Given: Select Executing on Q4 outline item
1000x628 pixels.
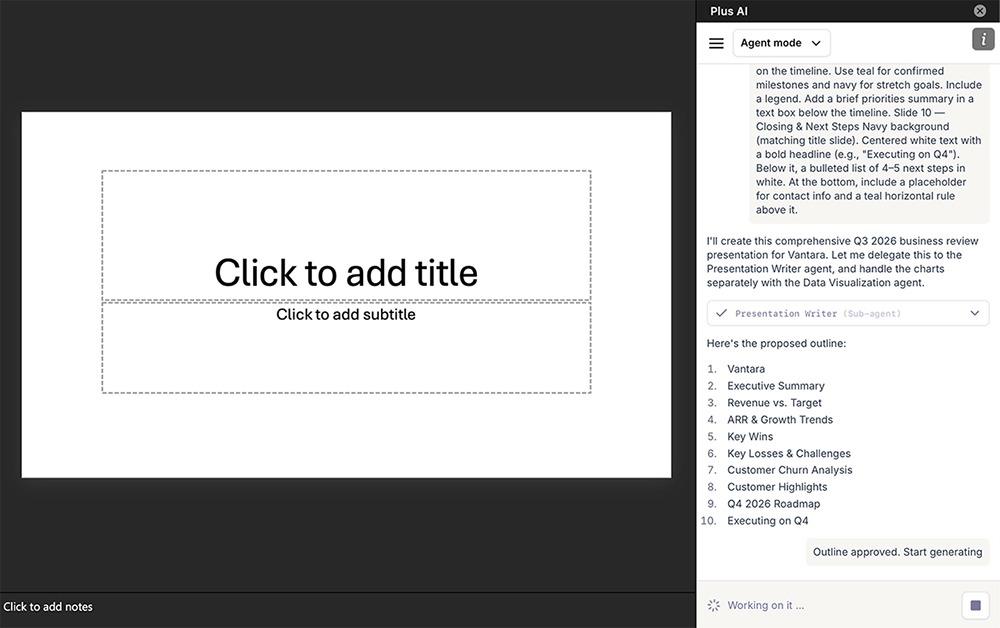Looking at the screenshot, I should [767, 521].
